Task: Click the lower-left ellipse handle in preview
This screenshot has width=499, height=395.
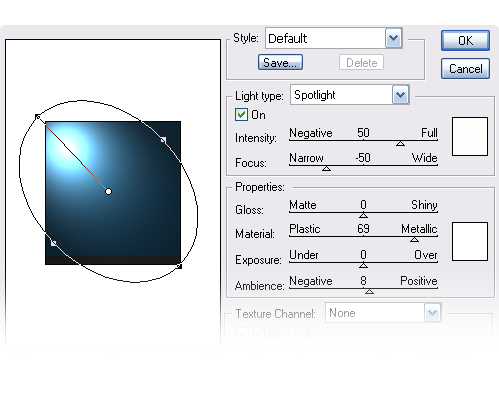Action: click(x=54, y=243)
